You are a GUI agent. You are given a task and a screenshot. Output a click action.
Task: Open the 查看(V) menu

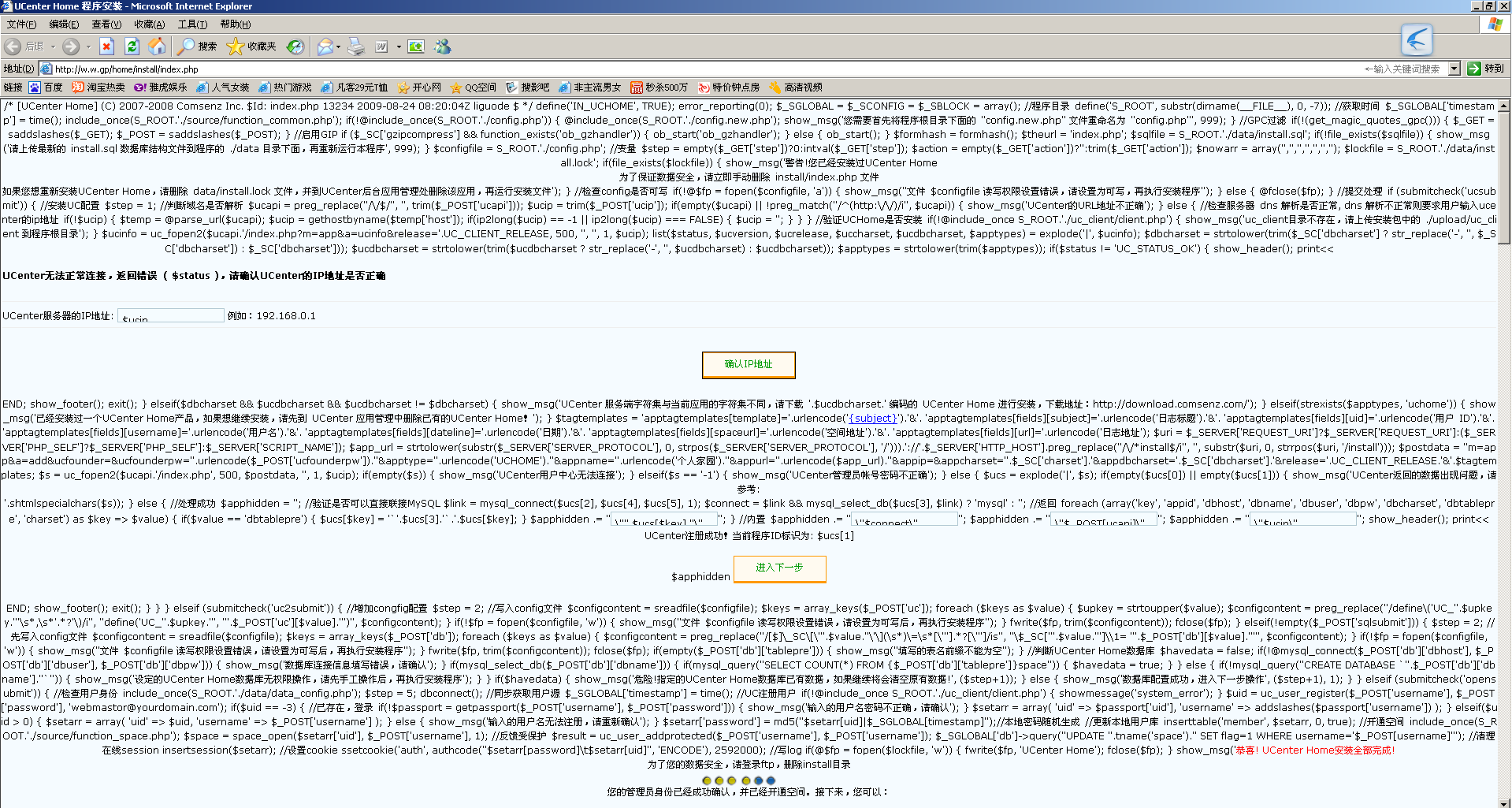click(106, 24)
